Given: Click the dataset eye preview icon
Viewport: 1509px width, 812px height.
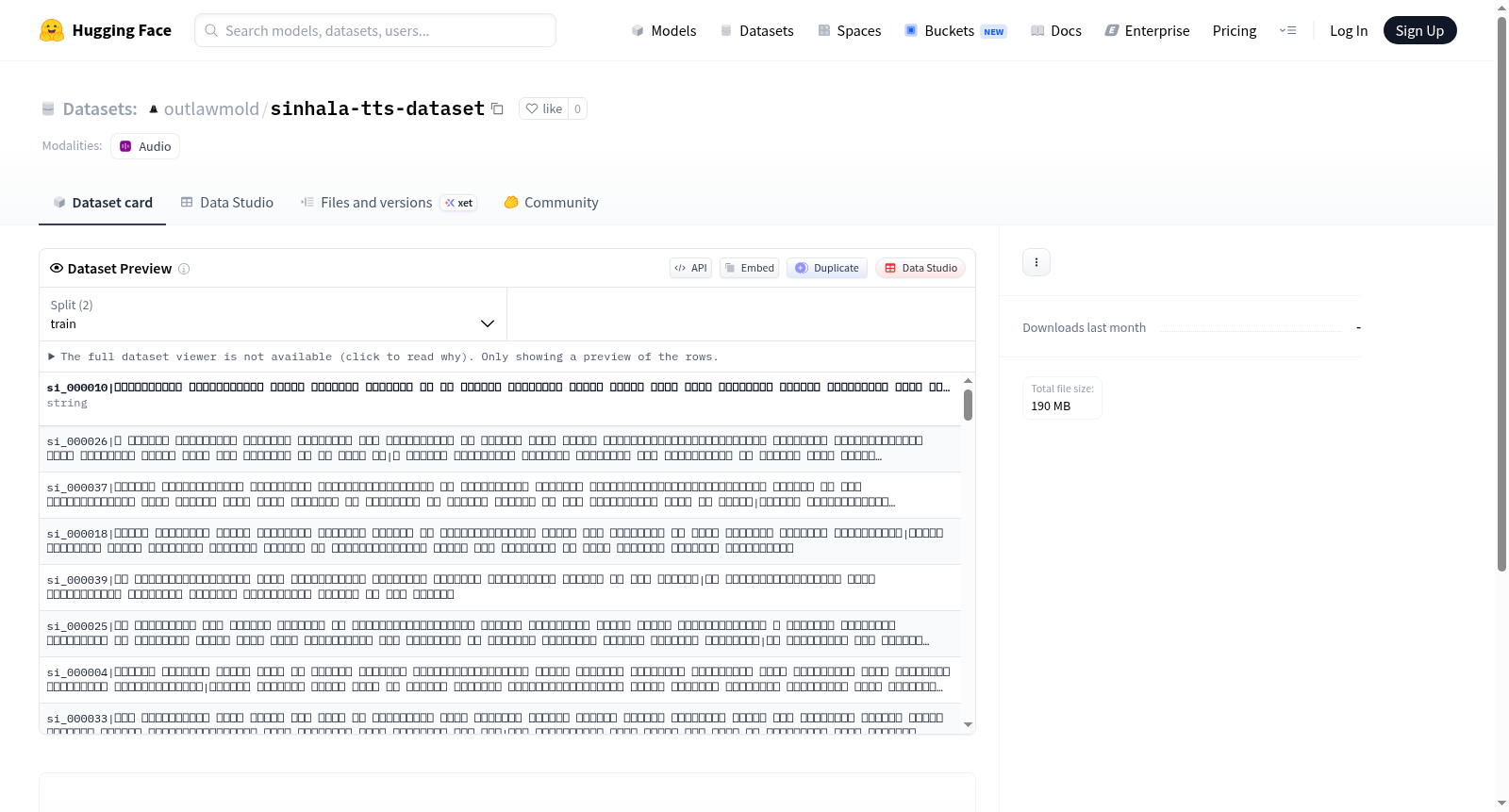Looking at the screenshot, I should point(57,269).
